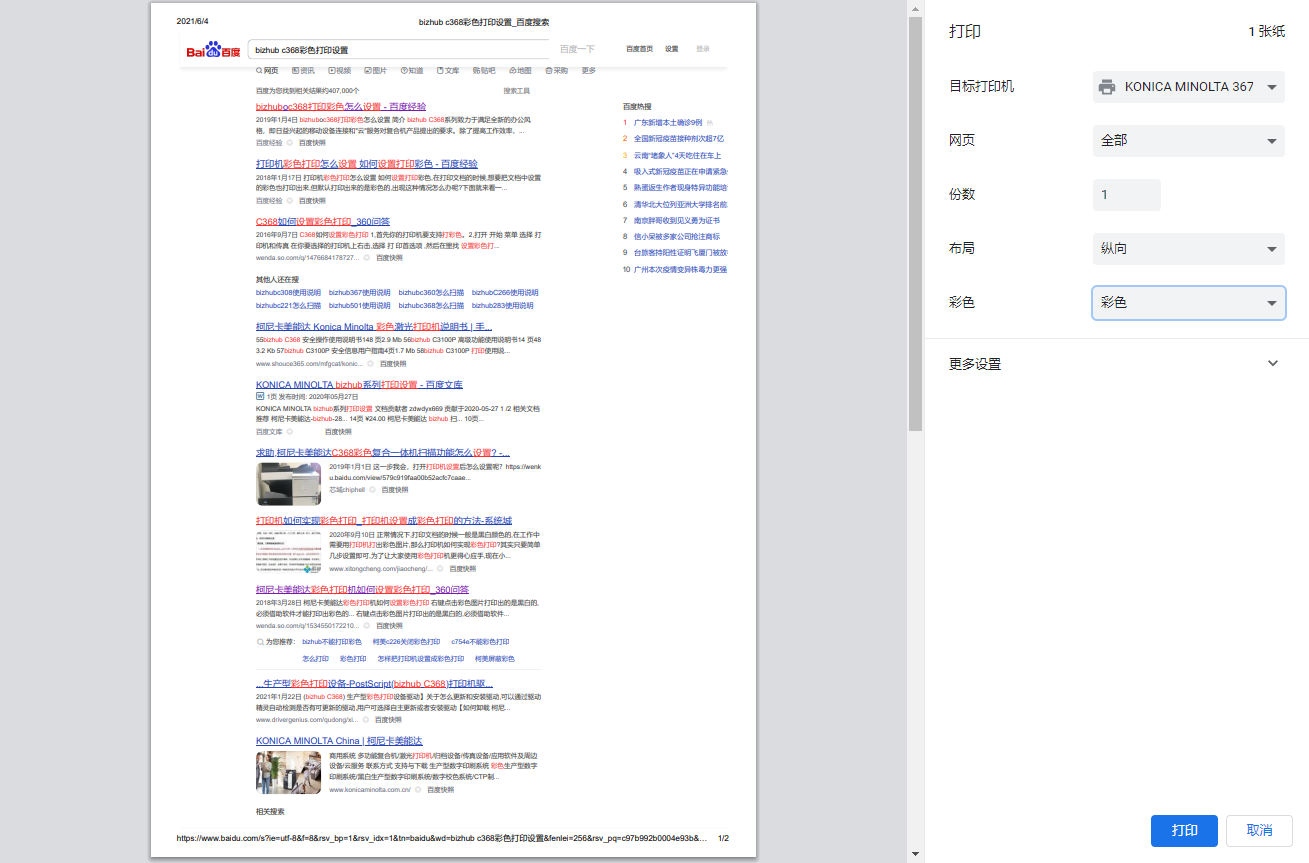Click the 份数 copies input field
The image size is (1309, 863).
tap(1126, 195)
